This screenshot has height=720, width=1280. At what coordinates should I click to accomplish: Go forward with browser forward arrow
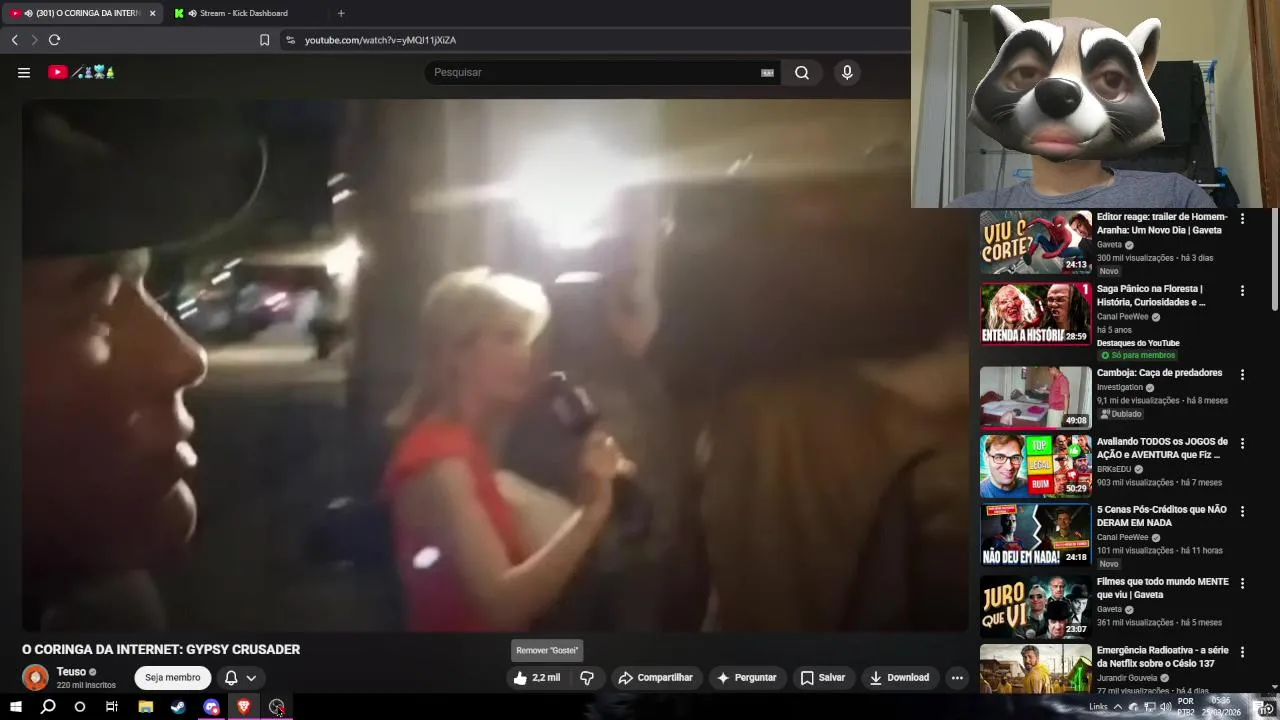(x=34, y=40)
